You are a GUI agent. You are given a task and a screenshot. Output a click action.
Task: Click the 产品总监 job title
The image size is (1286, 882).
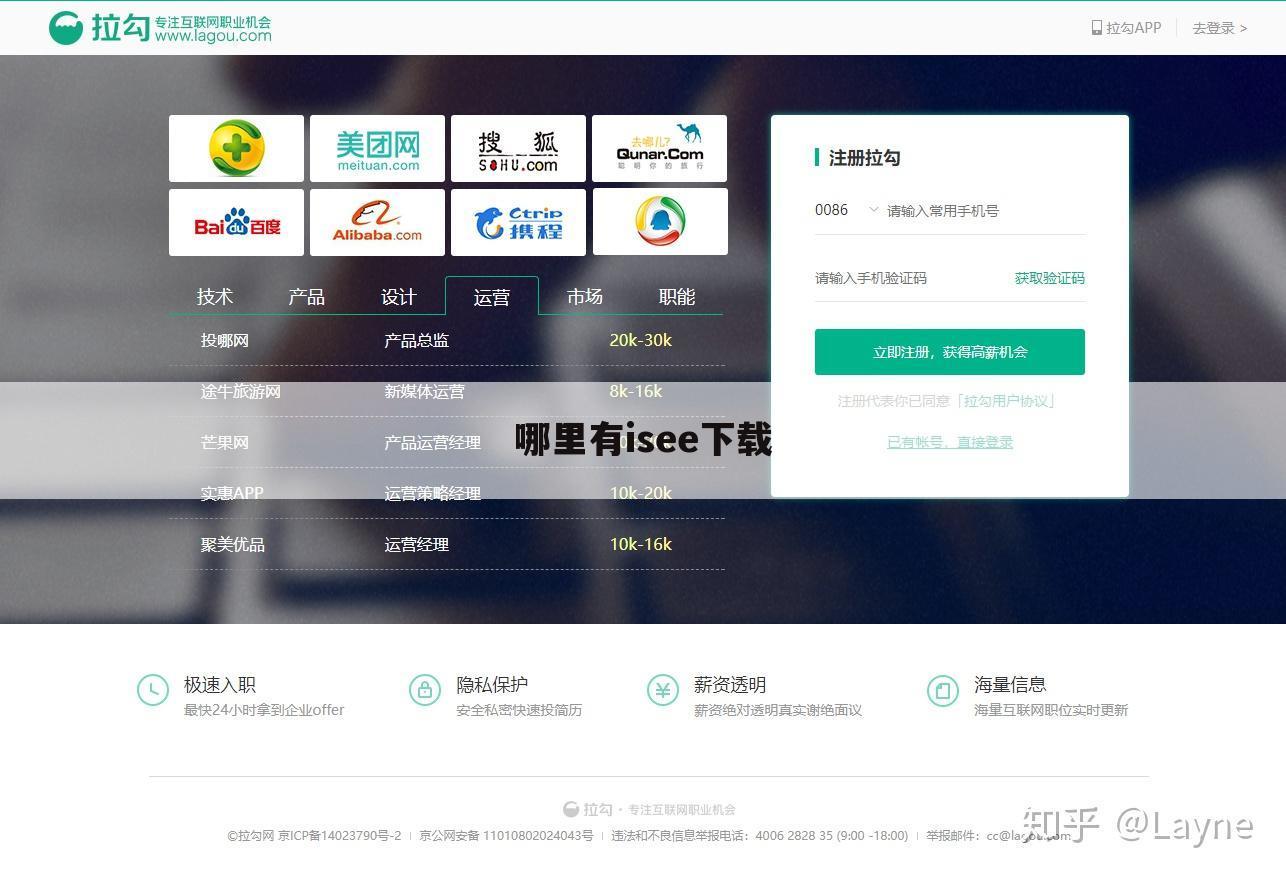(417, 340)
